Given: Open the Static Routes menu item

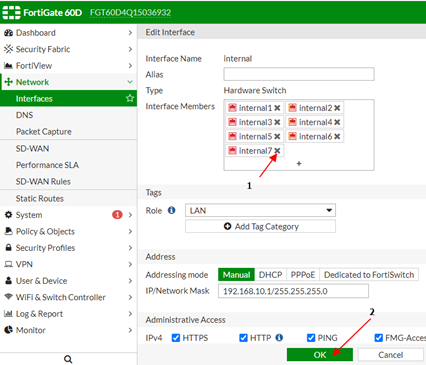Looking at the screenshot, I should click(68, 198).
